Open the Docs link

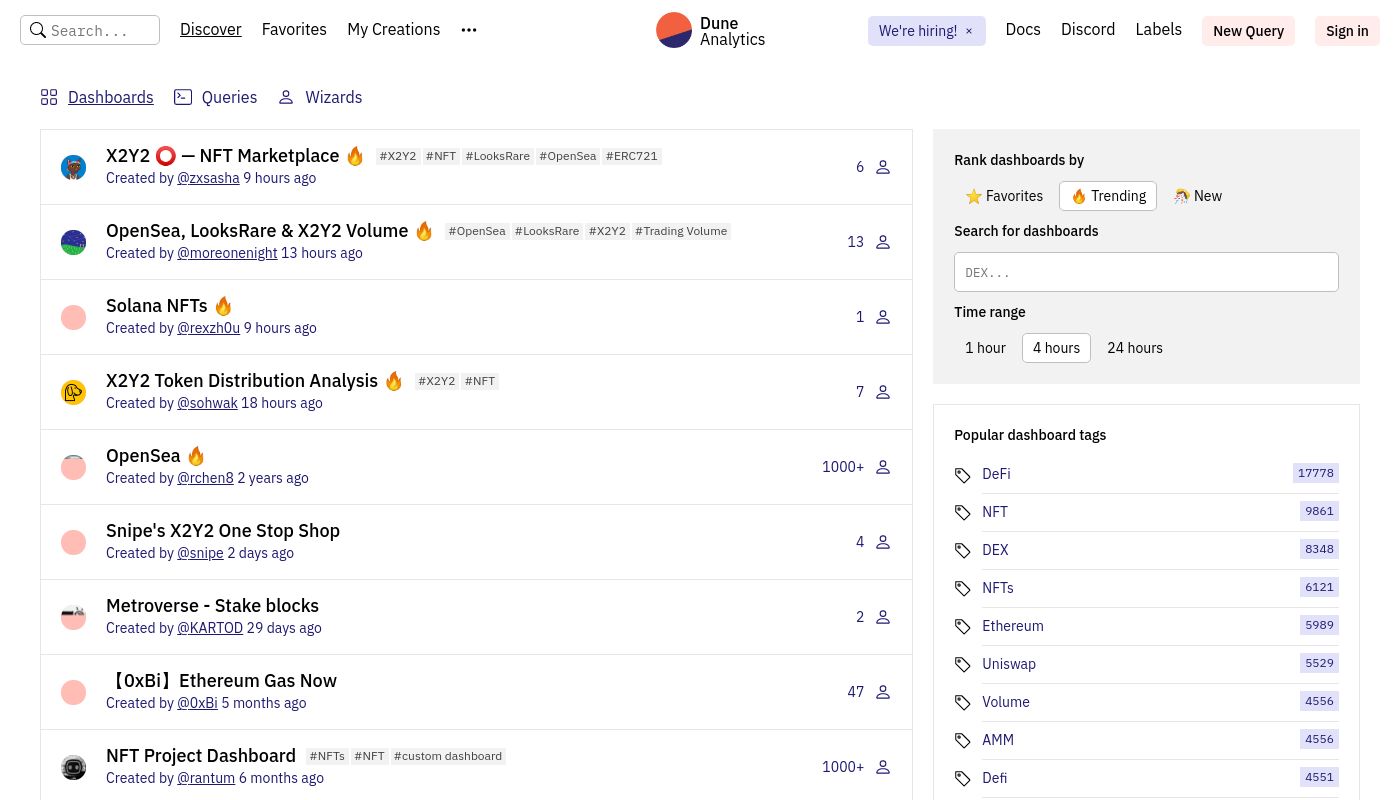coord(1023,30)
